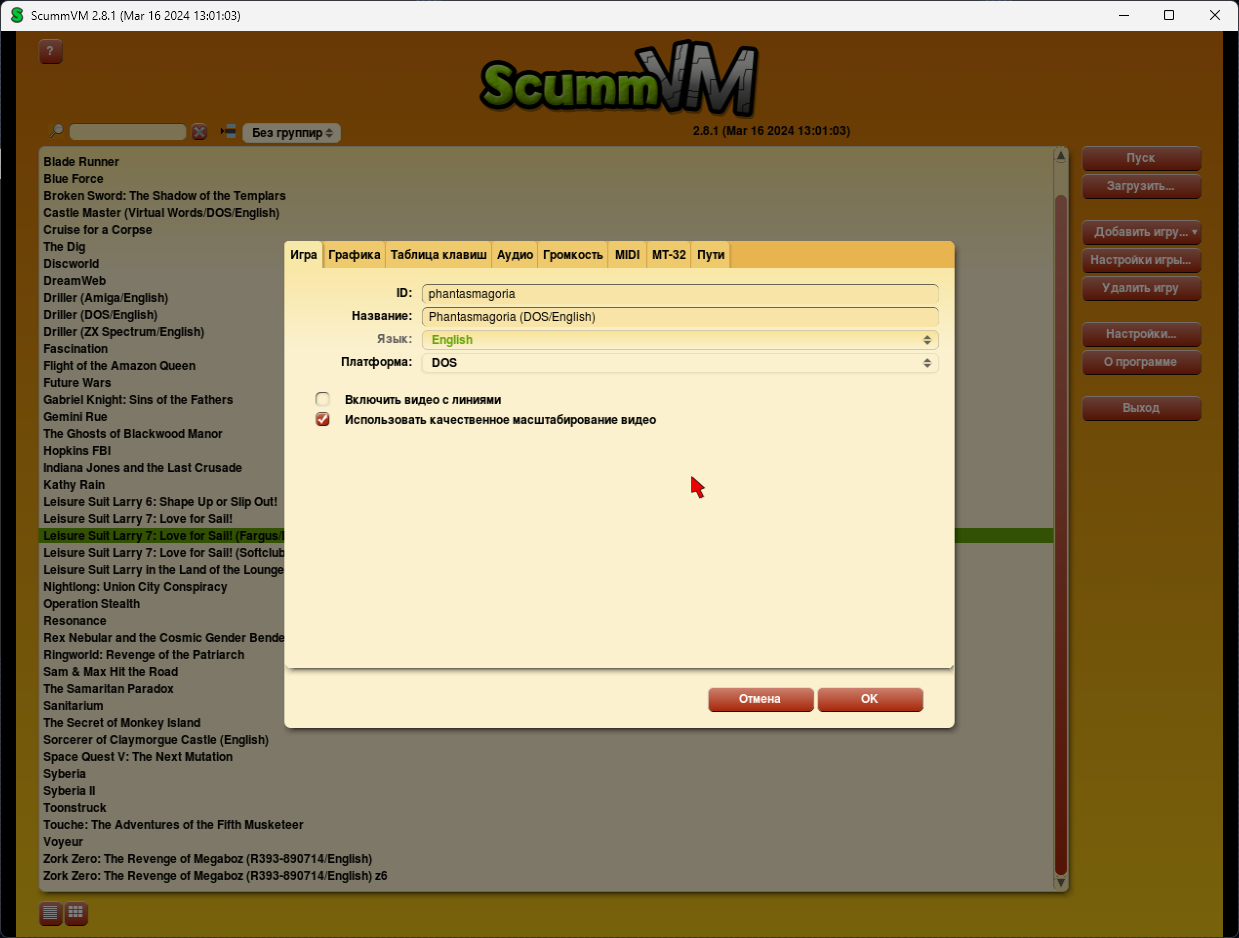The width and height of the screenshot is (1239, 938).
Task: Uncheck Использовать качественное масштабирование видео
Action: (322, 419)
